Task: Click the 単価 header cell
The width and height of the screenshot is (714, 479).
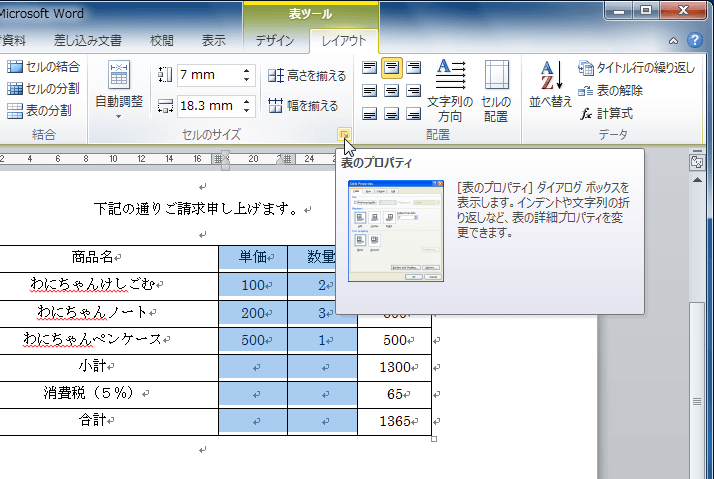Action: tap(253, 258)
